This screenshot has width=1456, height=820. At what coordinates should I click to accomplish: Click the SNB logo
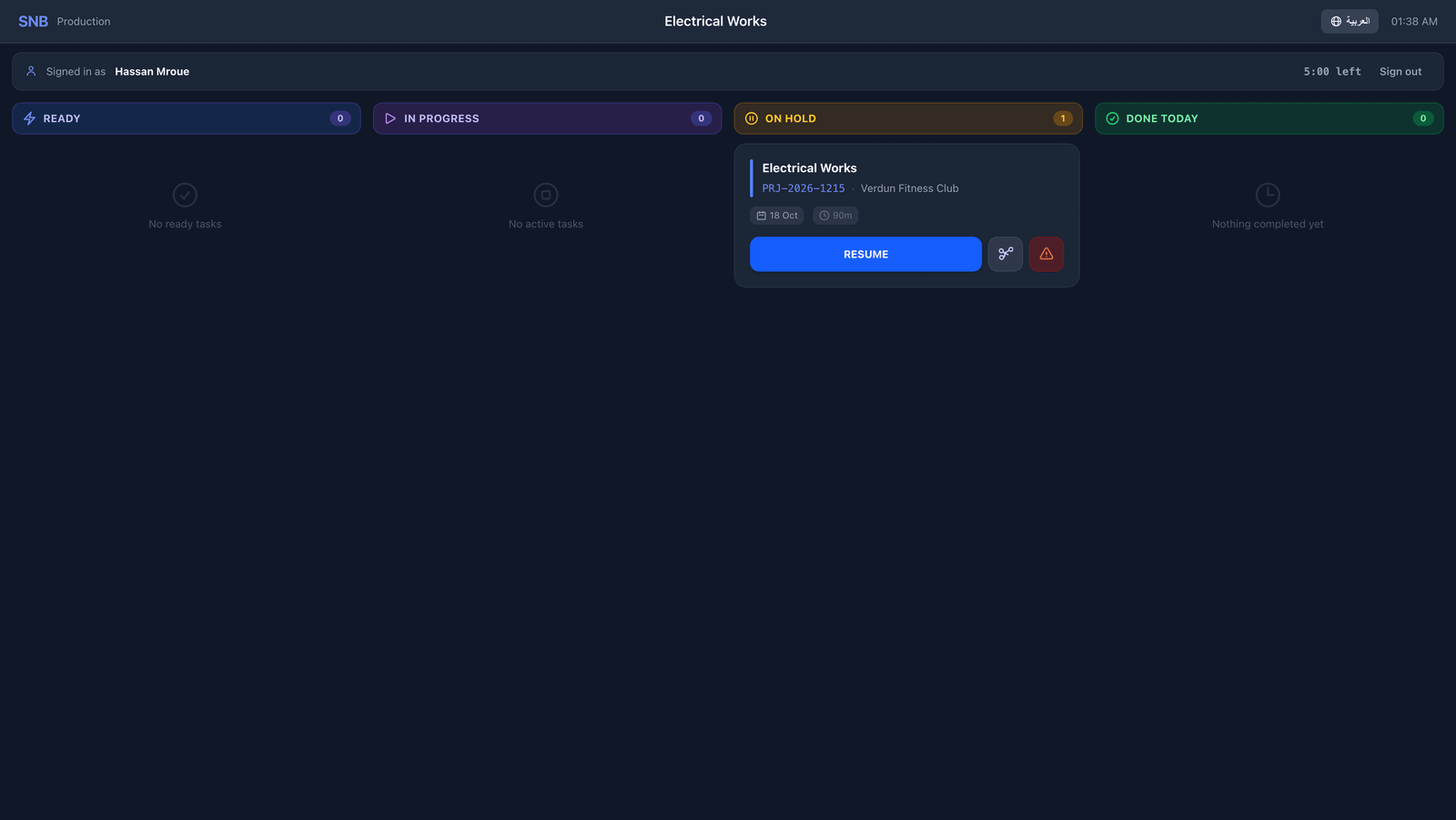pyautogui.click(x=33, y=21)
